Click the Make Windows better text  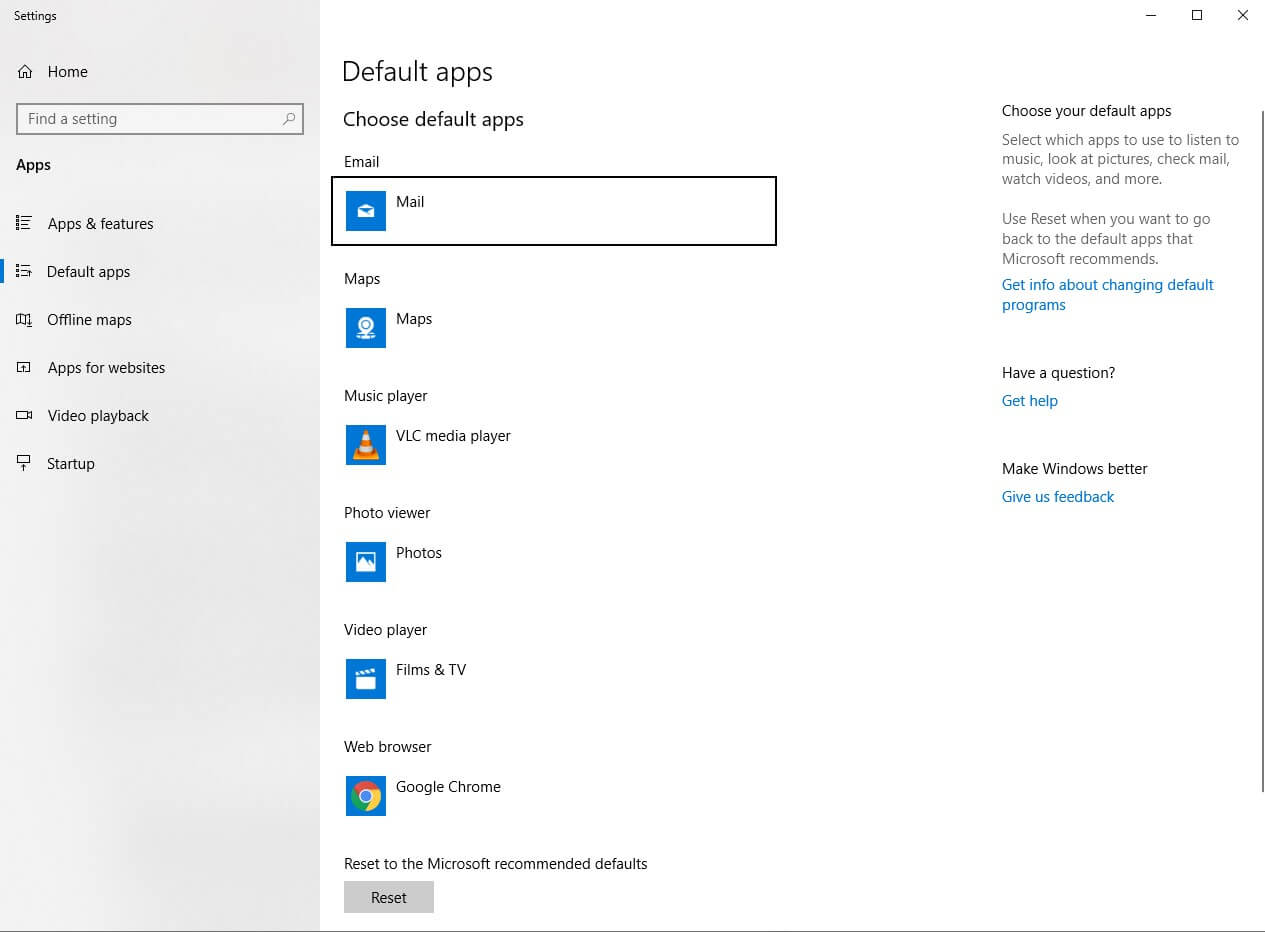[x=1075, y=469]
